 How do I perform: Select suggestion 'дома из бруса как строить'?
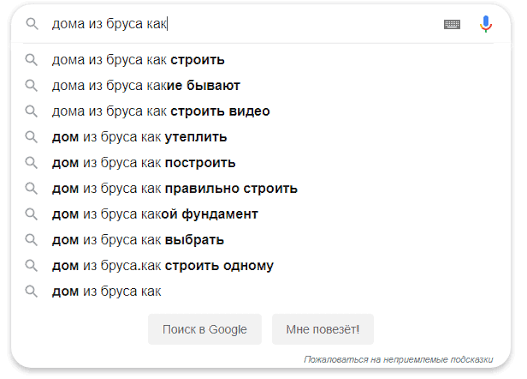138,60
